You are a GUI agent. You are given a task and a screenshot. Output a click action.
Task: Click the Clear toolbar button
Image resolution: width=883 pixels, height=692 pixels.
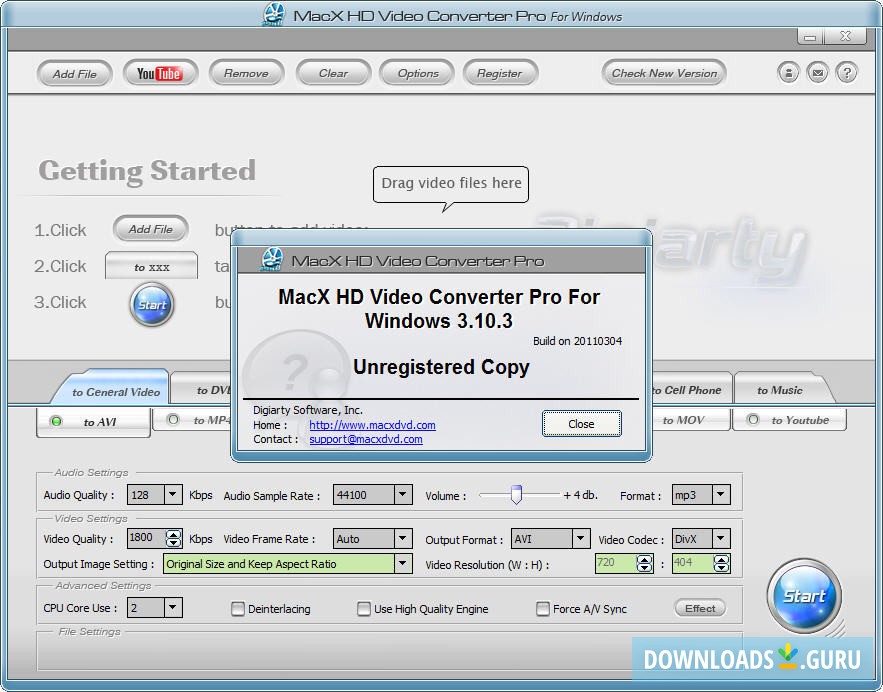[333, 73]
